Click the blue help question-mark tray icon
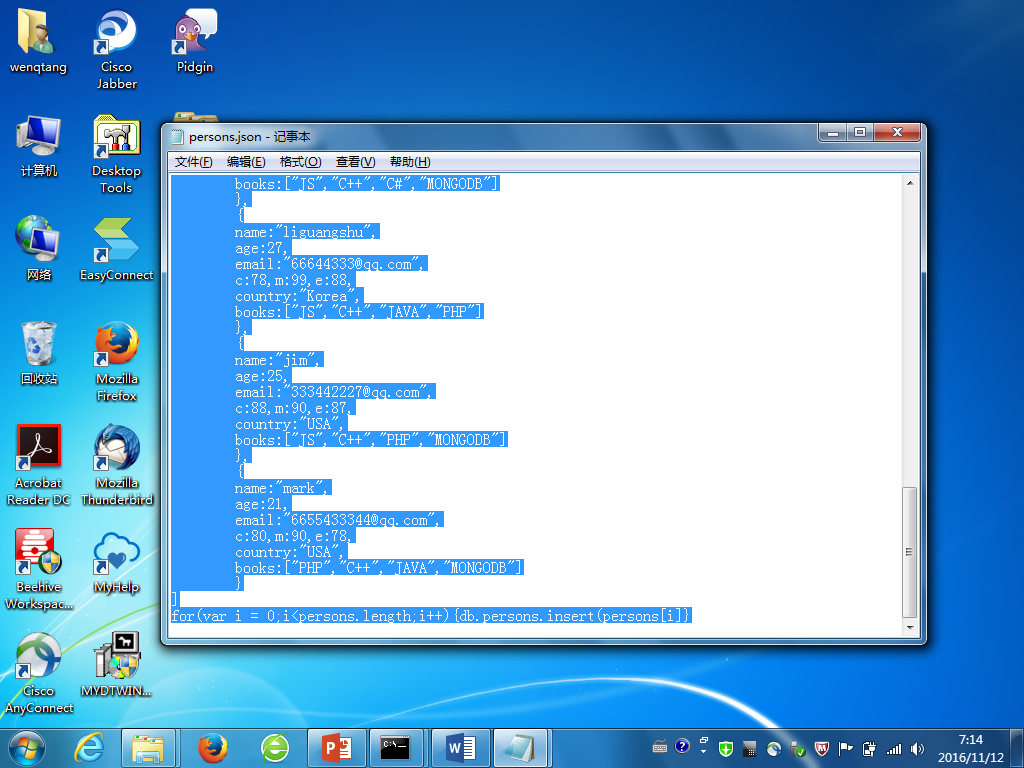The height and width of the screenshot is (768, 1024). tap(682, 746)
